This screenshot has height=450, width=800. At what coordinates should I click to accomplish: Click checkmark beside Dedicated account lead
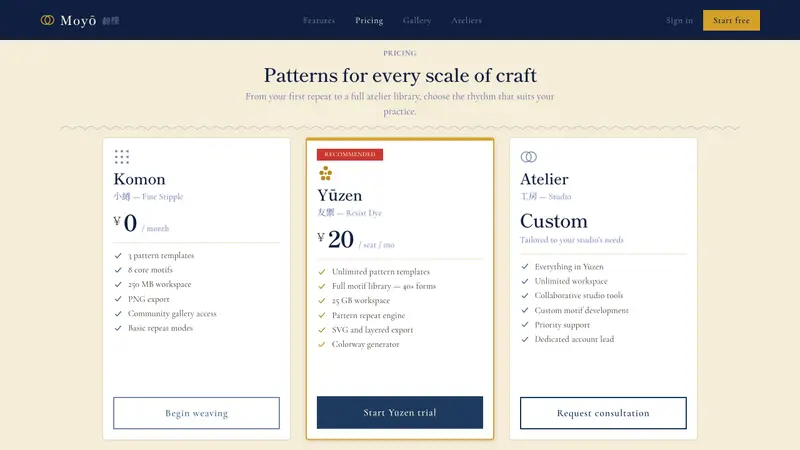(x=525, y=339)
